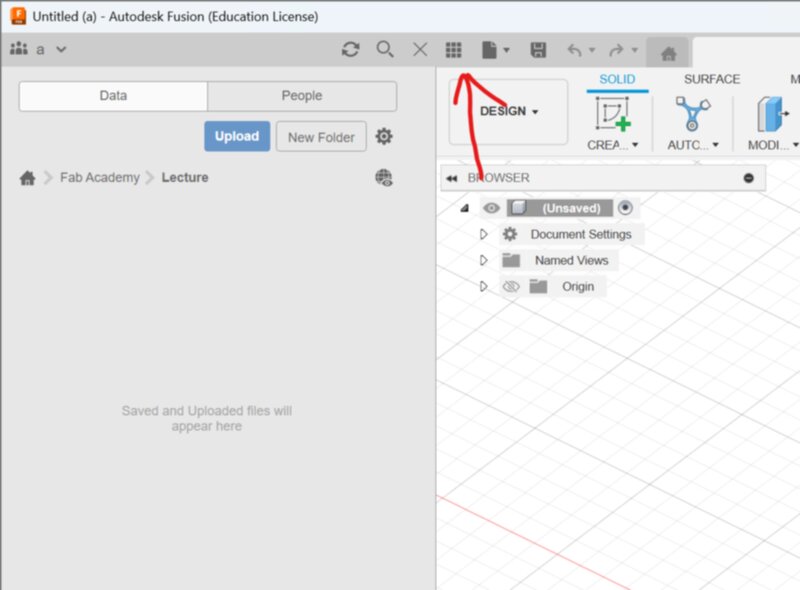Open the team switcher dropdown next to 'a'
The image size is (800, 590).
tap(61, 50)
